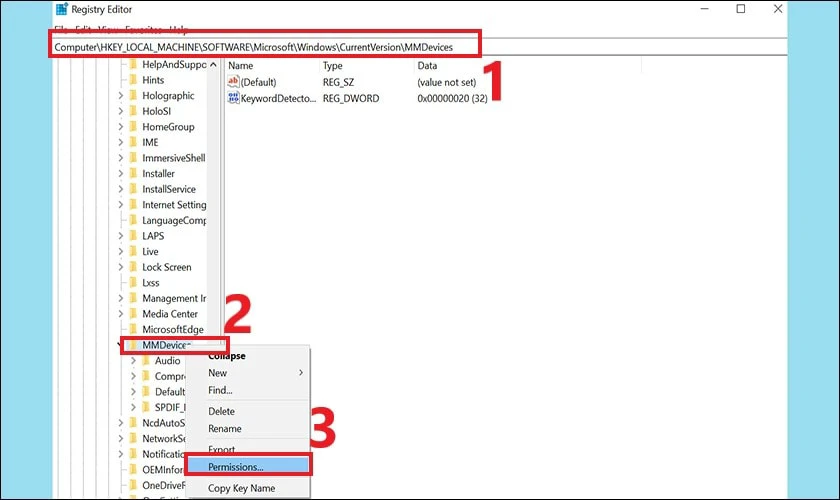This screenshot has width=840, height=500.
Task: Expand the Installer key
Action: (121, 173)
